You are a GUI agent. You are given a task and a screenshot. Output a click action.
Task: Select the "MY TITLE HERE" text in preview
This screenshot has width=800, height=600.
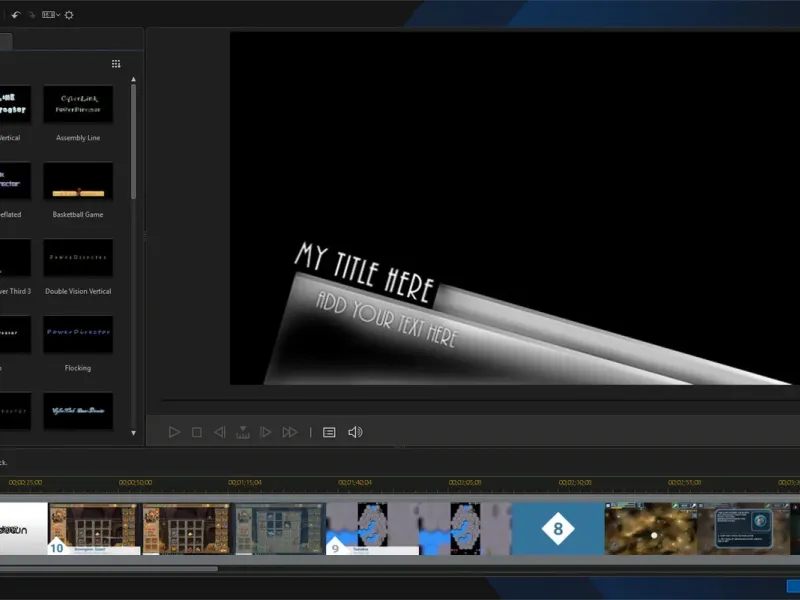pyautogui.click(x=365, y=273)
